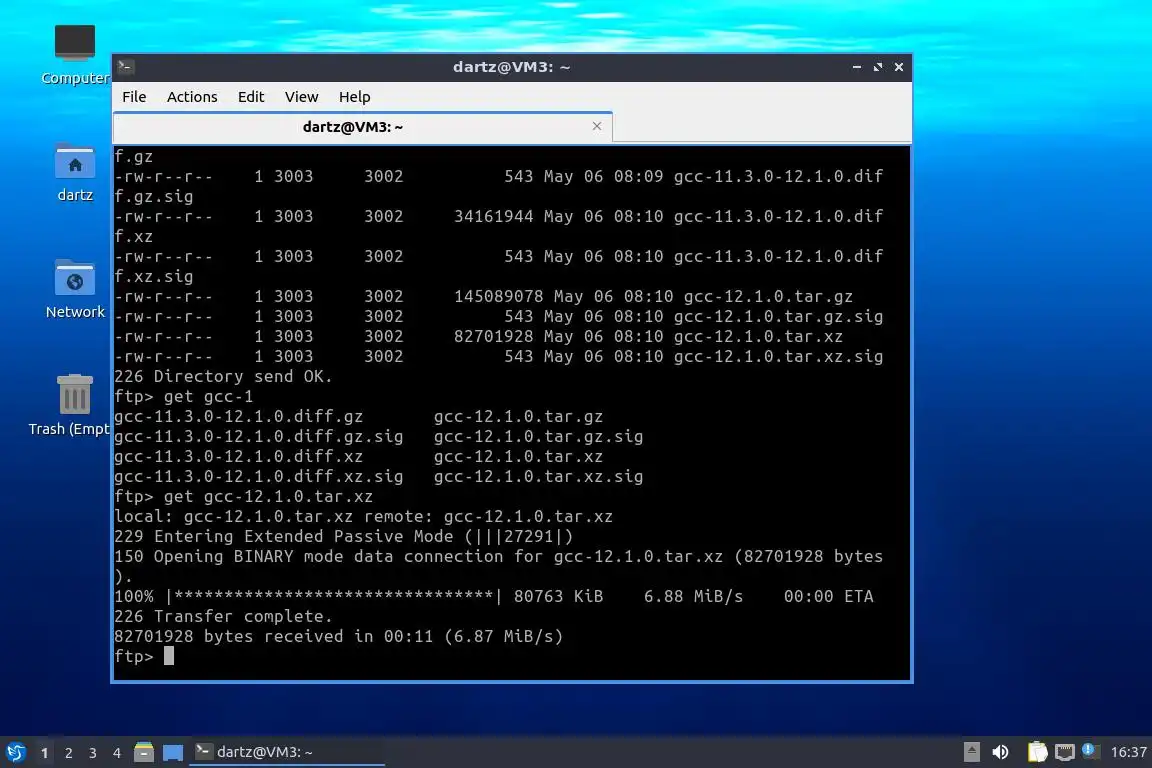The height and width of the screenshot is (768, 1152).
Task: Open the Actions menu
Action: (x=192, y=97)
